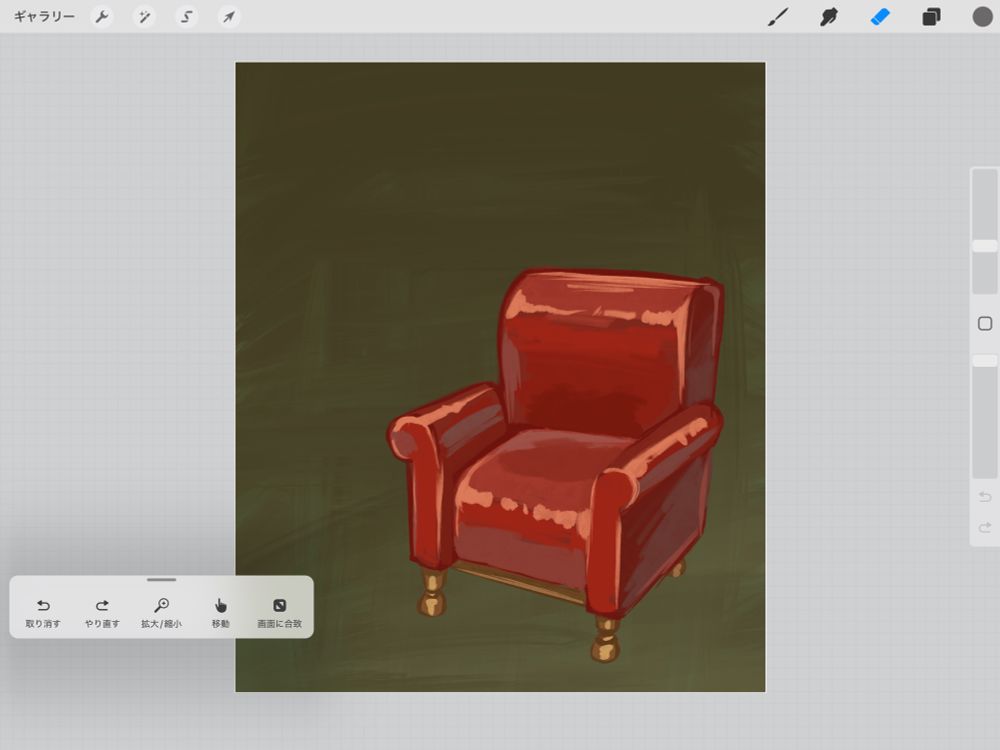This screenshot has height=750, width=1000.
Task: Open the ギャラリー gallery
Action: coord(44,17)
